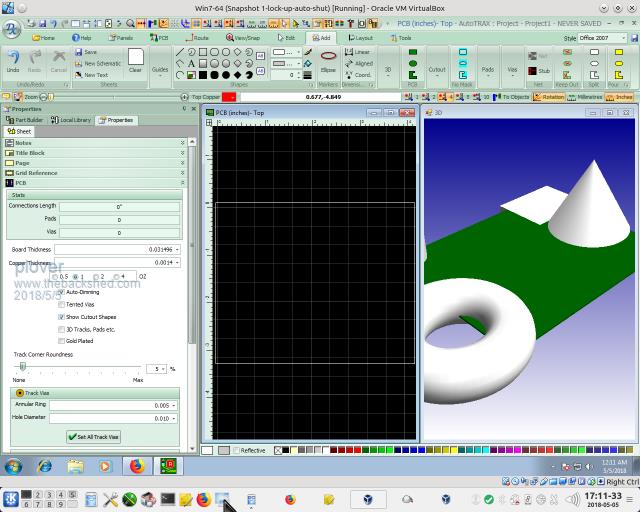This screenshot has width=640, height=512.
Task: Open the Local Library panel tab
Action: coord(72,120)
